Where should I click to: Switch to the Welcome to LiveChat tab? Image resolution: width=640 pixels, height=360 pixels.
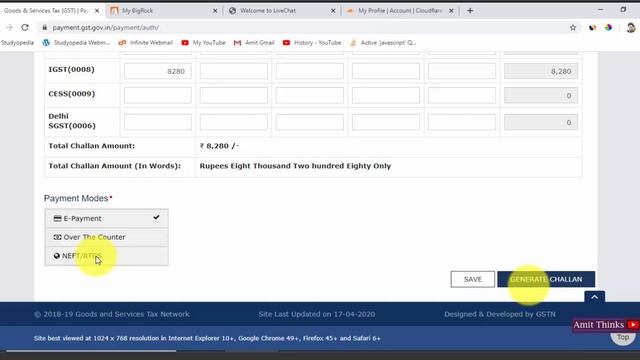pos(282,11)
